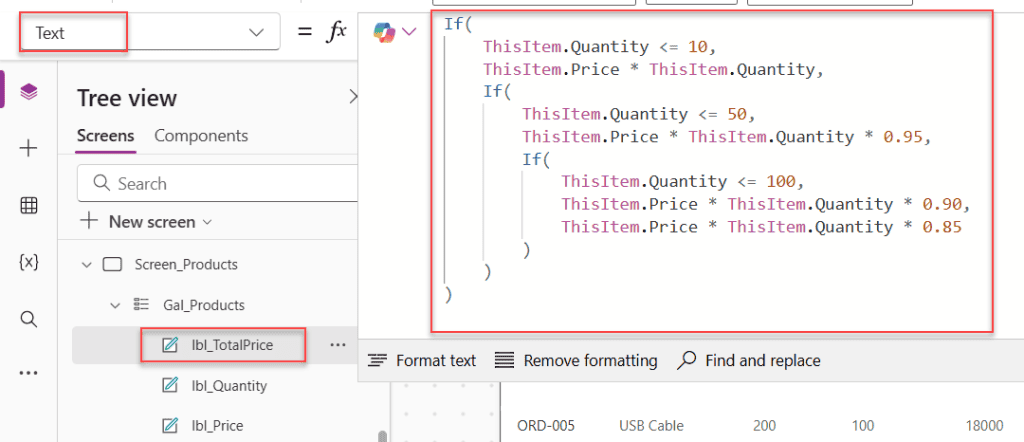
Task: Open the Variables {x} icon
Action: 29,262
